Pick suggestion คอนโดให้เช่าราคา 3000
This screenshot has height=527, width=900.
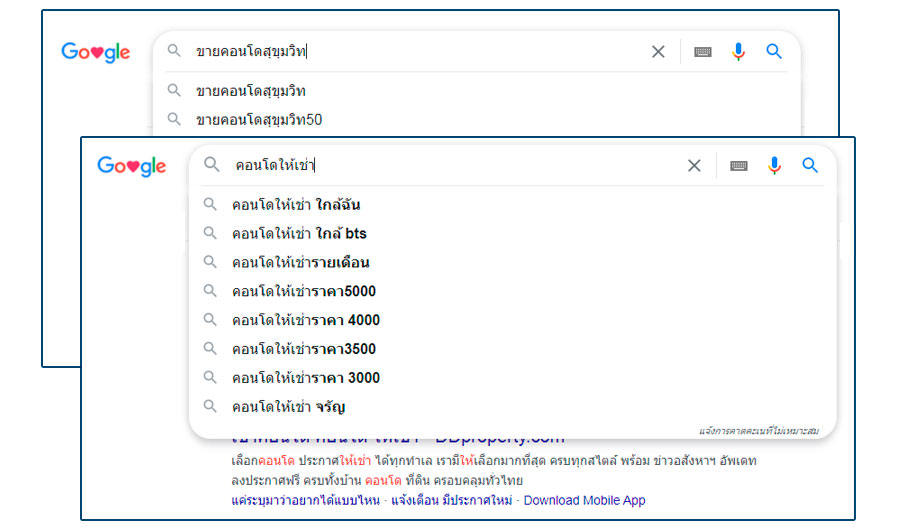(305, 378)
